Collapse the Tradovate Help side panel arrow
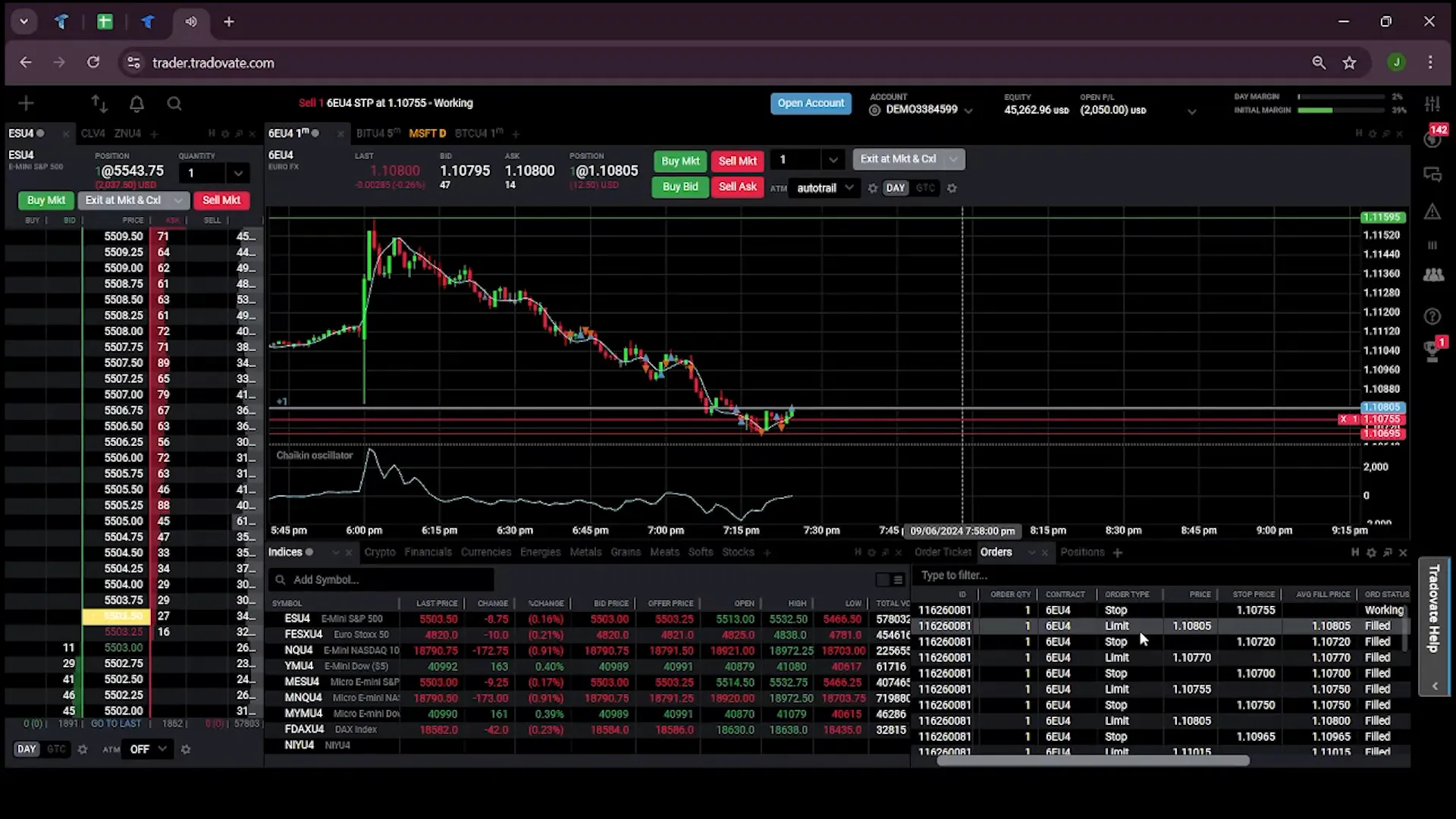 click(x=1435, y=686)
